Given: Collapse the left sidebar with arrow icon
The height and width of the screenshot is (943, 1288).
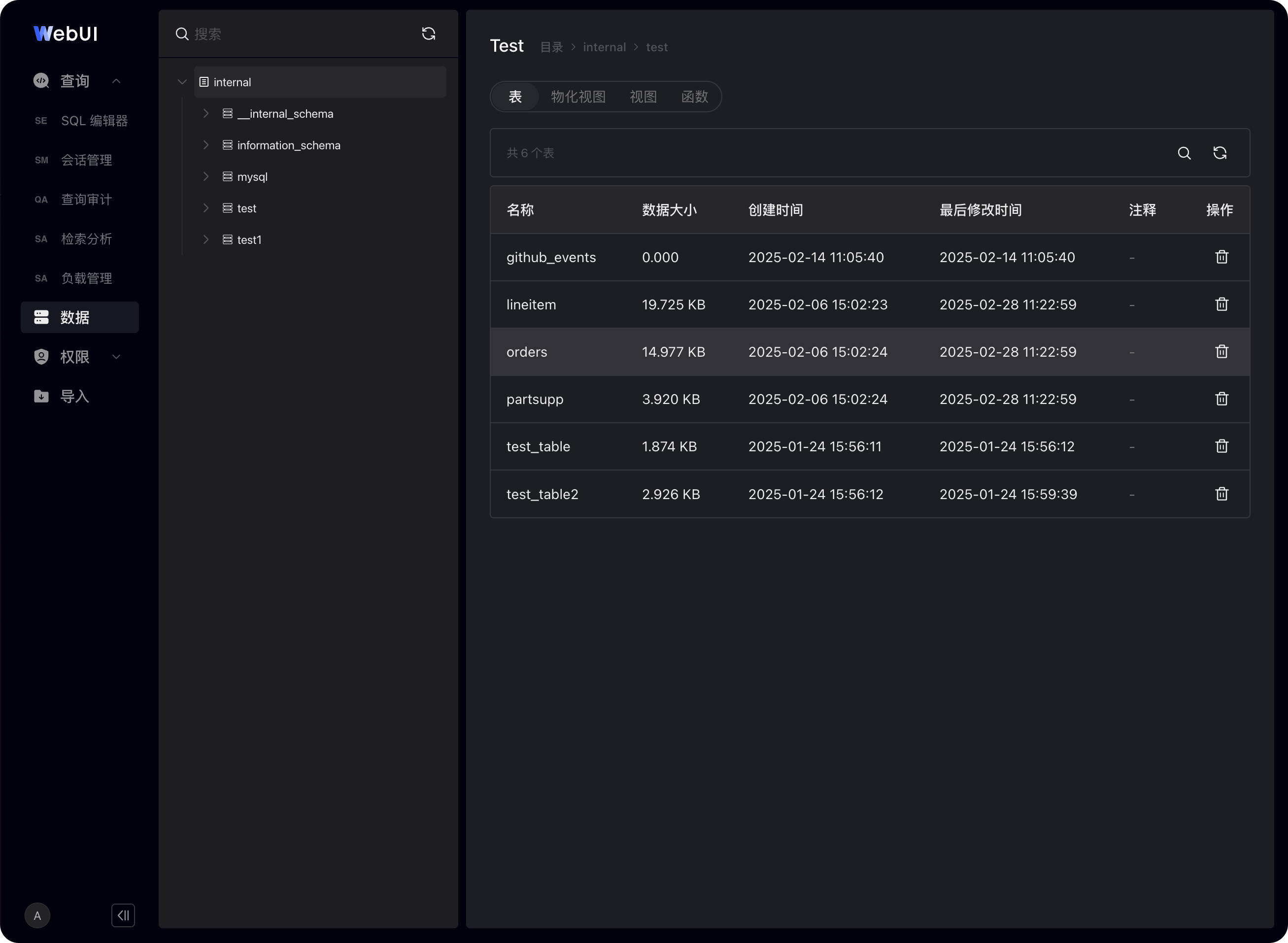Looking at the screenshot, I should click(x=123, y=915).
